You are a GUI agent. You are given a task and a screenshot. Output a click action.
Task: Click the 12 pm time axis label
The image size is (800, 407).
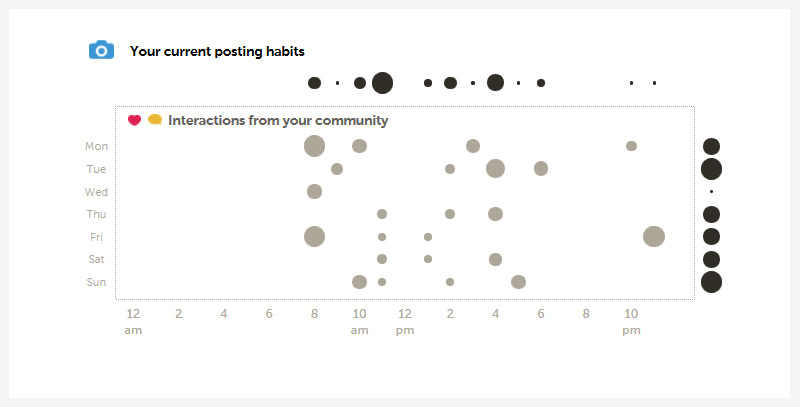pyautogui.click(x=405, y=322)
